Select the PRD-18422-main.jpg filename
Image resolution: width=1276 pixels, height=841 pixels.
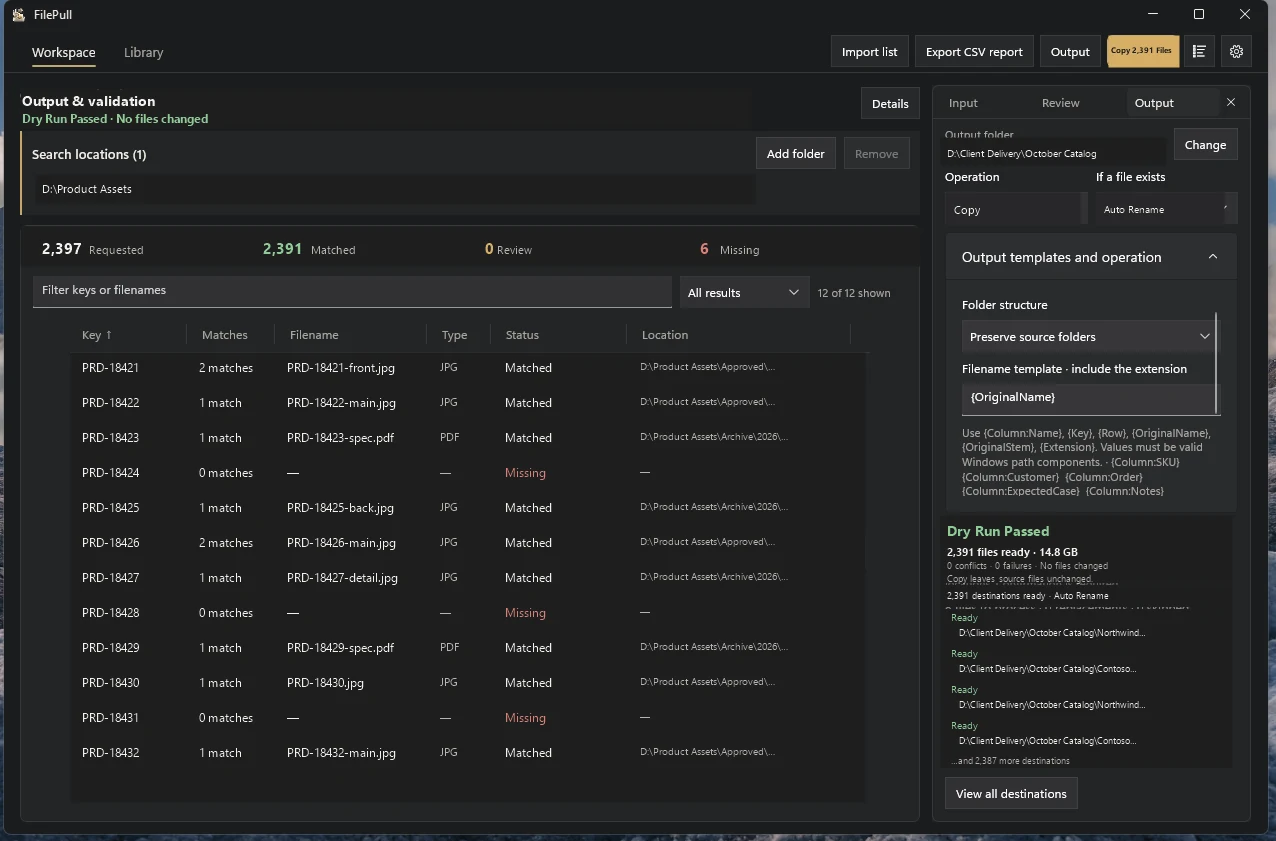pos(341,403)
